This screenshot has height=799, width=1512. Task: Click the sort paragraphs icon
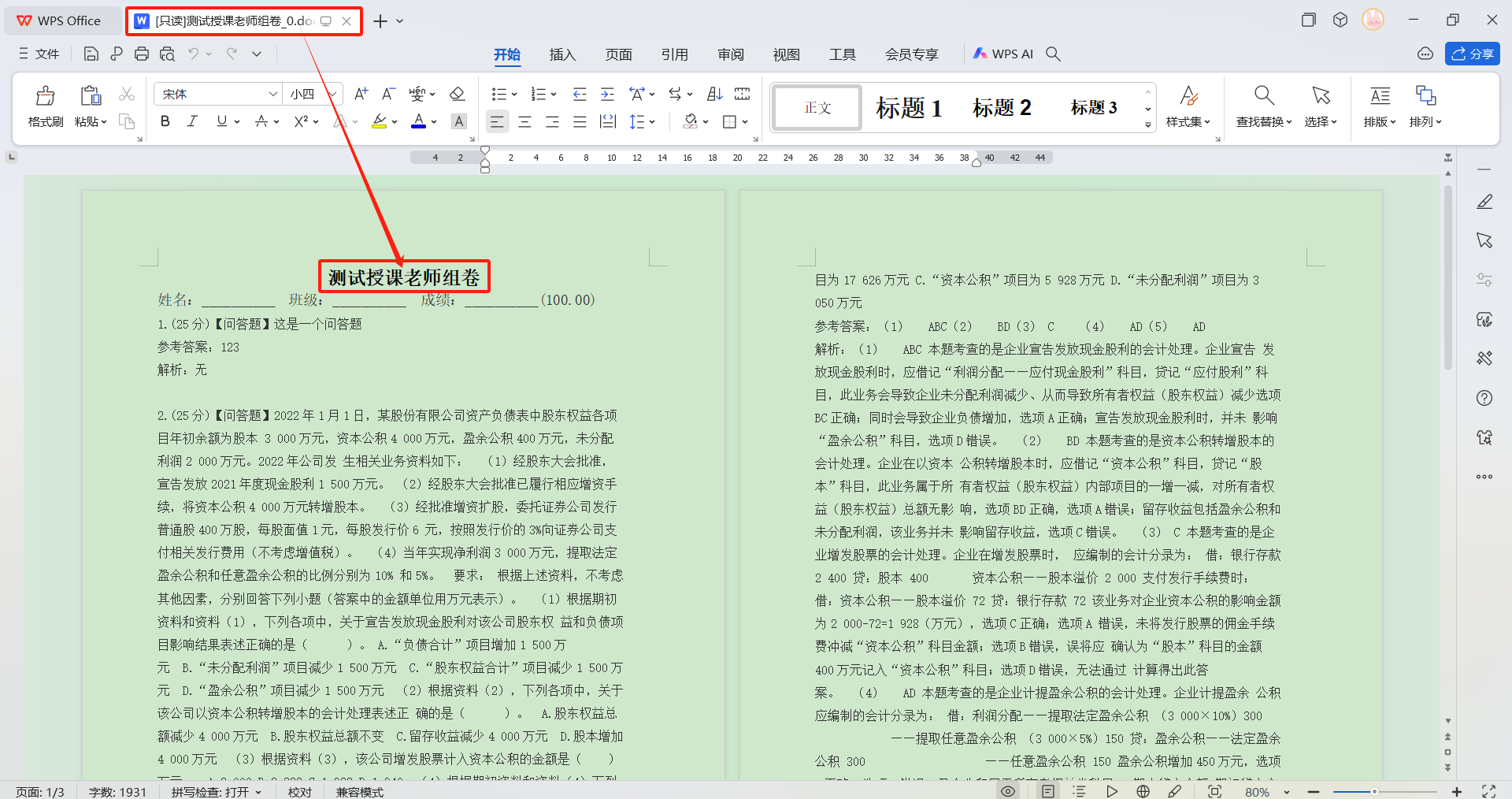713,94
